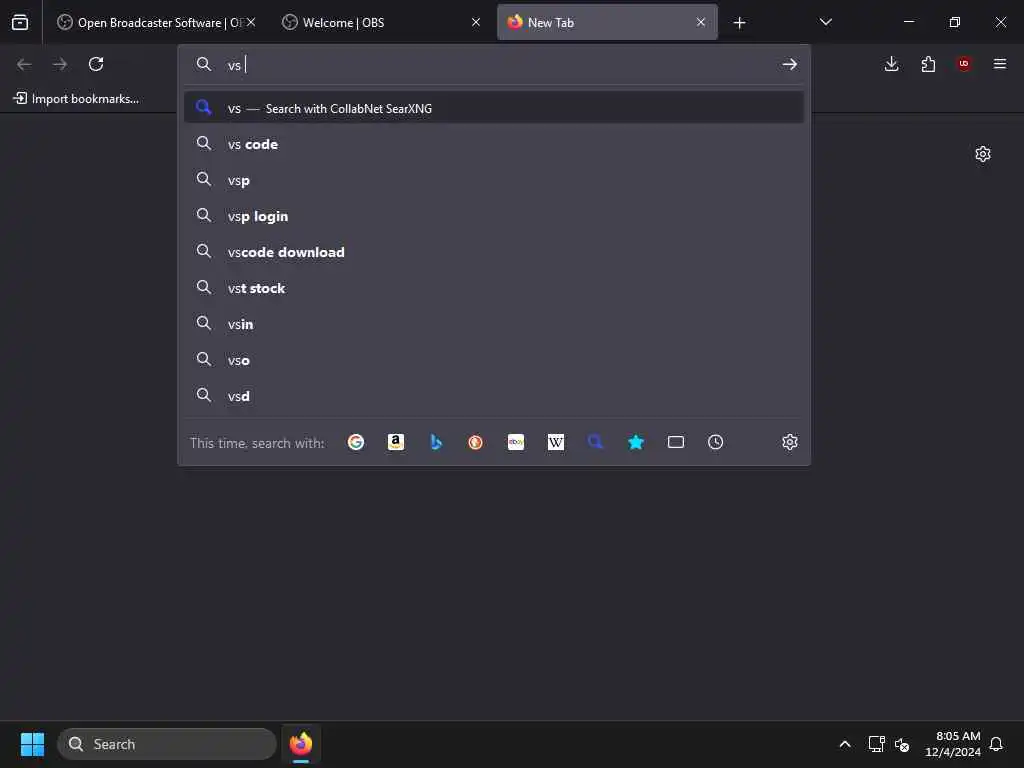The height and width of the screenshot is (768, 1024).
Task: Switch to Welcome | OBS tab
Action: pyautogui.click(x=381, y=22)
